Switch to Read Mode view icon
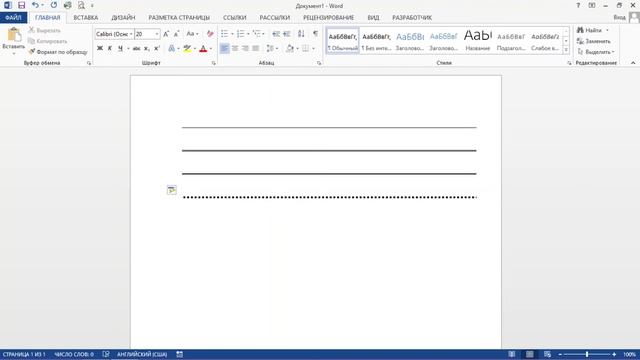The image size is (640, 360). pos(511,354)
